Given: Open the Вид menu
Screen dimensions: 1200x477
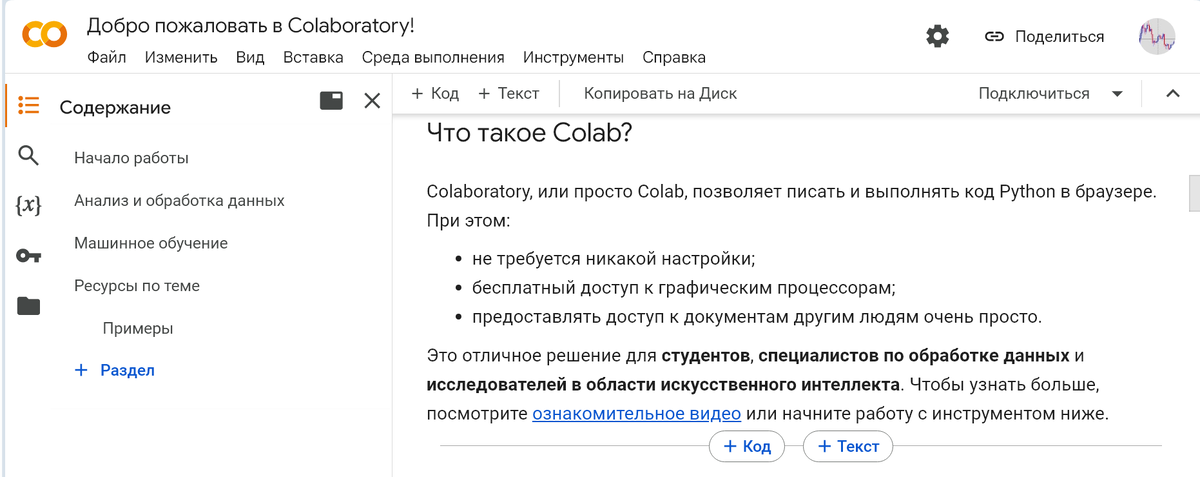Looking at the screenshot, I should tap(250, 57).
